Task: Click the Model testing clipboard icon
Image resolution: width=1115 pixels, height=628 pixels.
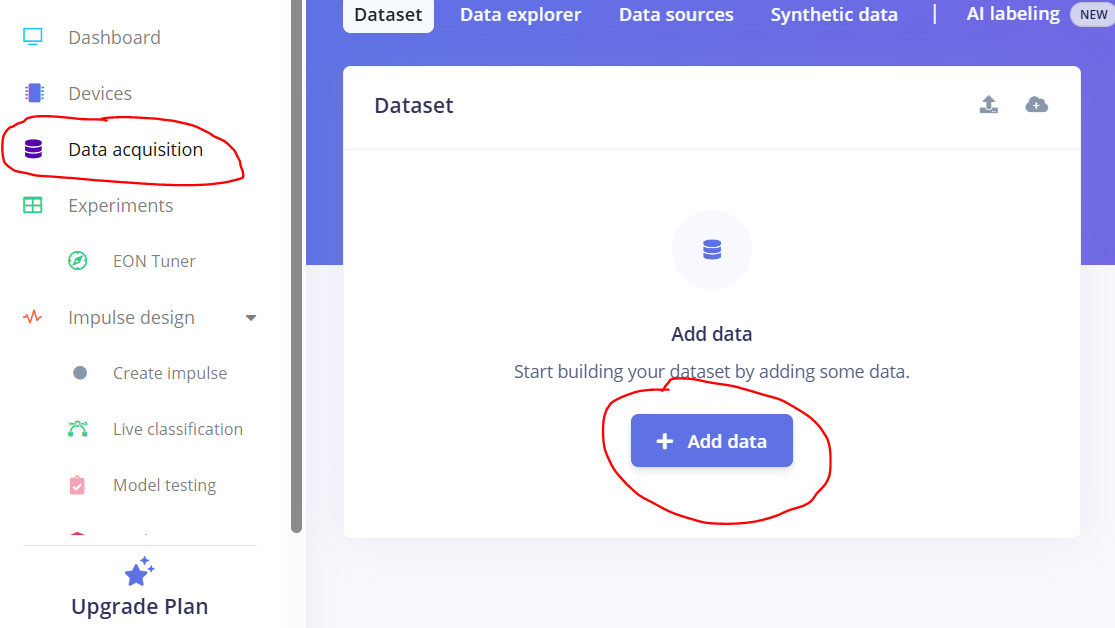Action: point(78,485)
